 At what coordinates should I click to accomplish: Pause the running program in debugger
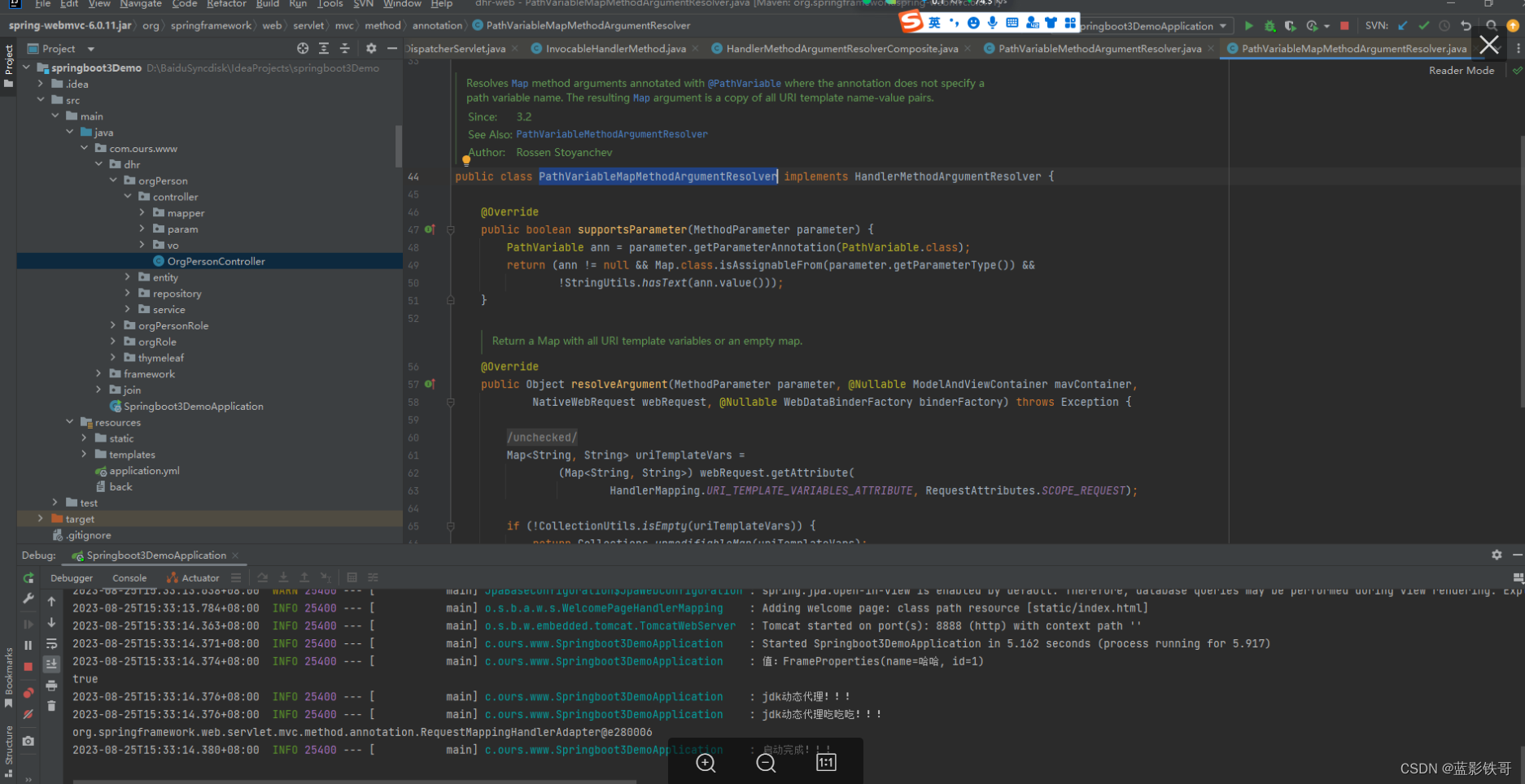click(x=28, y=645)
